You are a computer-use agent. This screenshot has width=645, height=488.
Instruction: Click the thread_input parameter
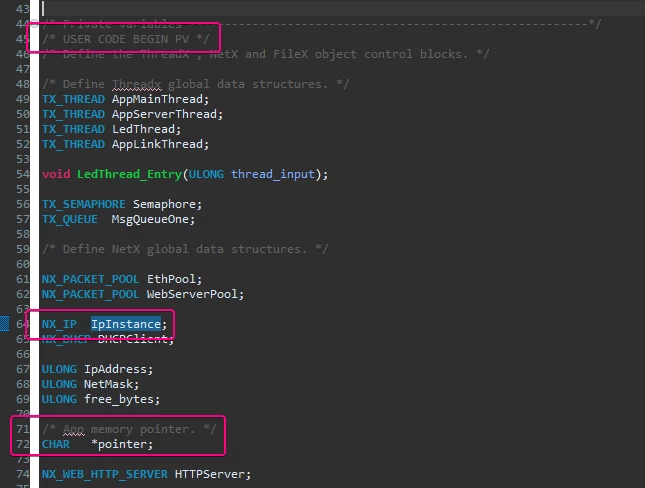pos(272,174)
